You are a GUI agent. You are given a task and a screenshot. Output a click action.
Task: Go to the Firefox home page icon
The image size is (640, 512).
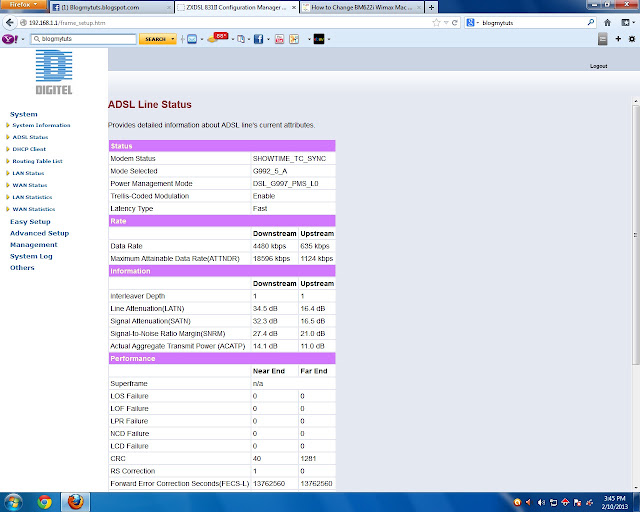pos(607,22)
